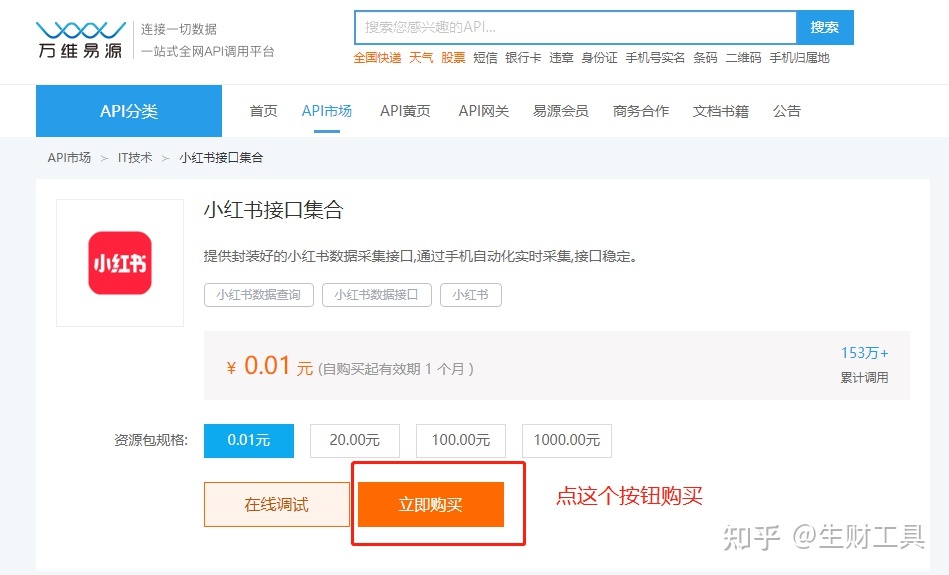Viewport: 949px width, 575px height.
Task: Click the 立即购买 button
Action: pos(431,504)
